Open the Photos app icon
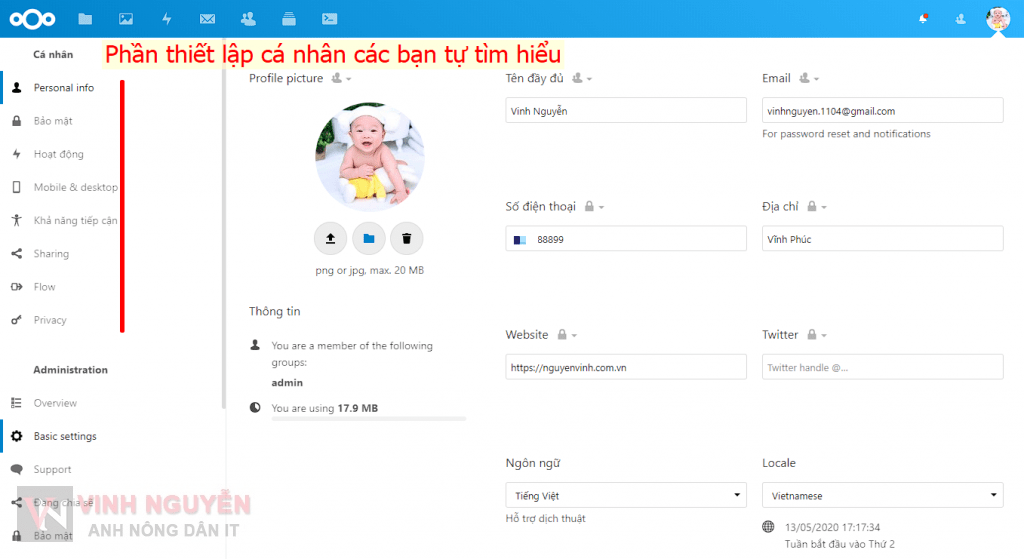Image resolution: width=1024 pixels, height=559 pixels. tap(126, 18)
